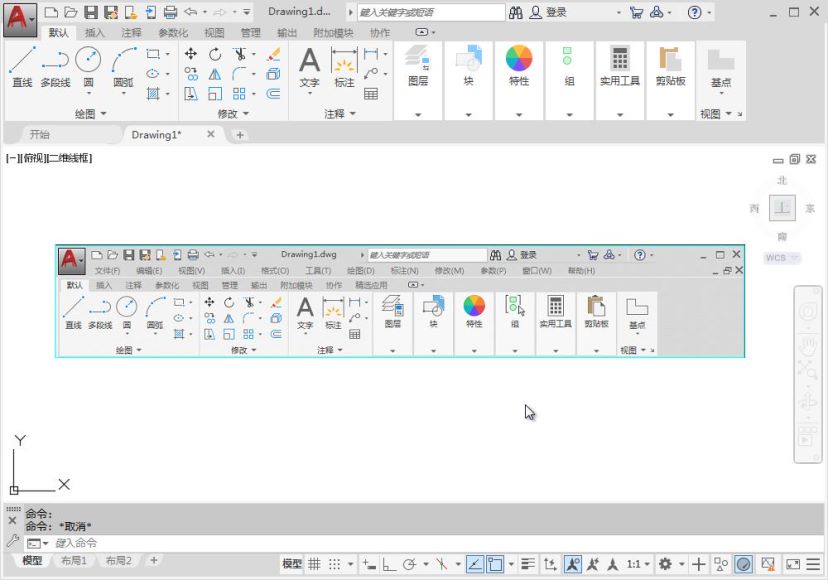Pick the Array tool in main Modify panel
This screenshot has height=580, width=828.
[x=240, y=94]
